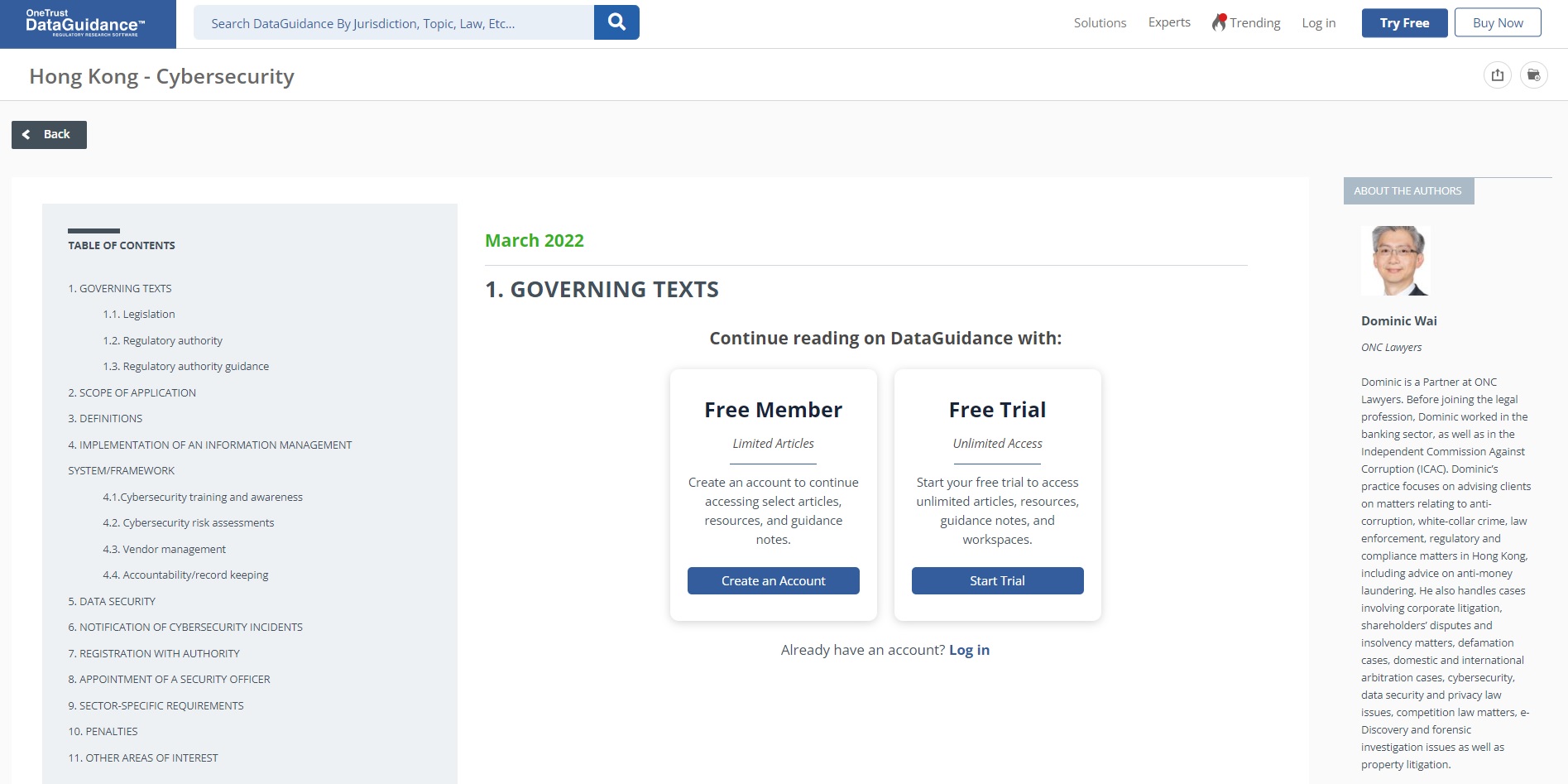Click the March 2022 date text
Screen dimensions: 1568x784
pyautogui.click(x=535, y=240)
